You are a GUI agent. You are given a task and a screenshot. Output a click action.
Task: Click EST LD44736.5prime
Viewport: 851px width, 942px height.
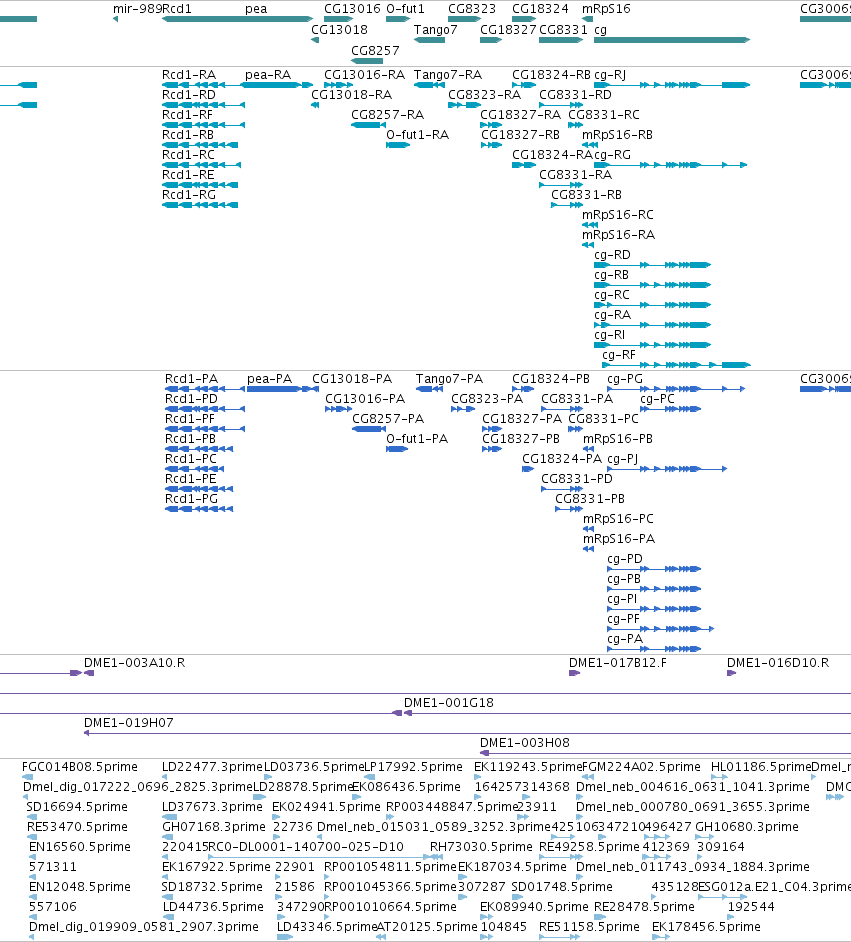pos(213,907)
